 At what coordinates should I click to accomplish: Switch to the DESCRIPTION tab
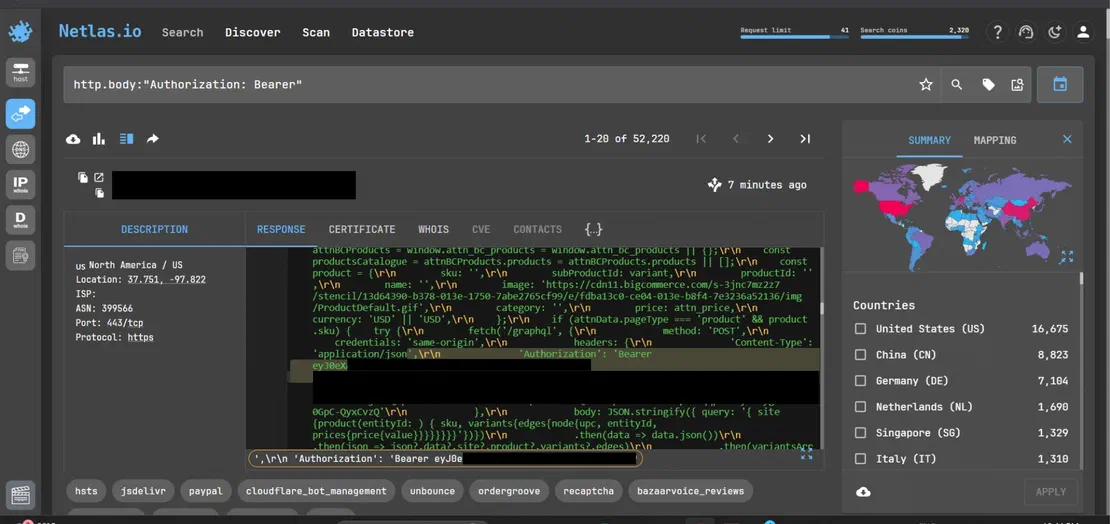pyautogui.click(x=154, y=229)
